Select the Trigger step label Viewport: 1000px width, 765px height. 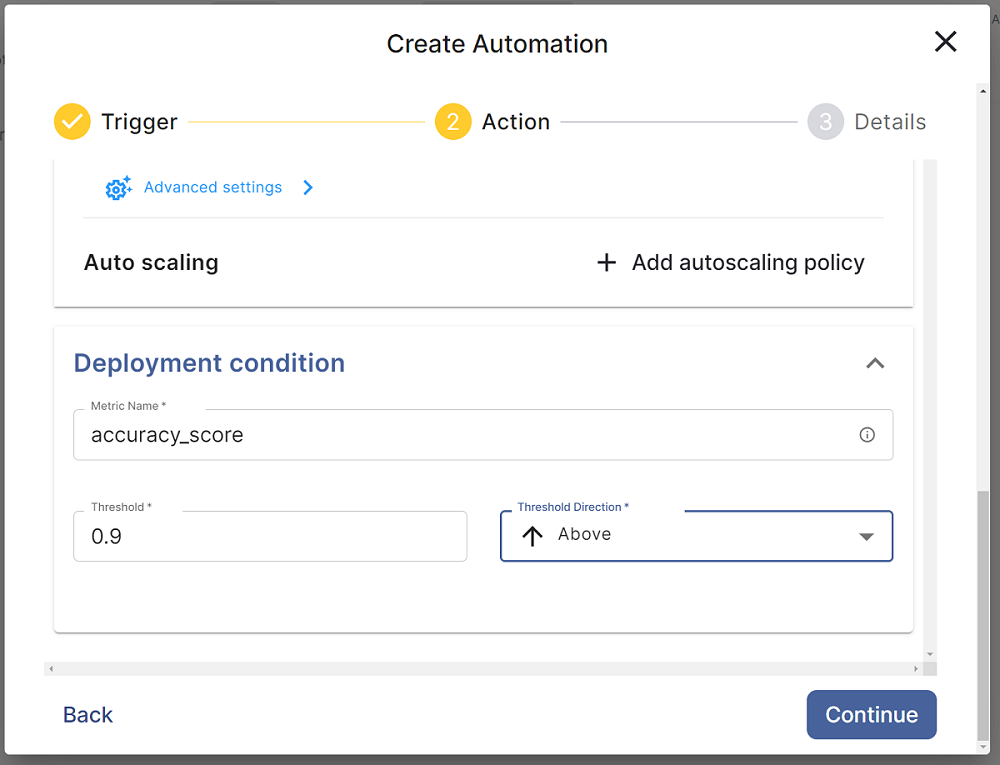(139, 122)
